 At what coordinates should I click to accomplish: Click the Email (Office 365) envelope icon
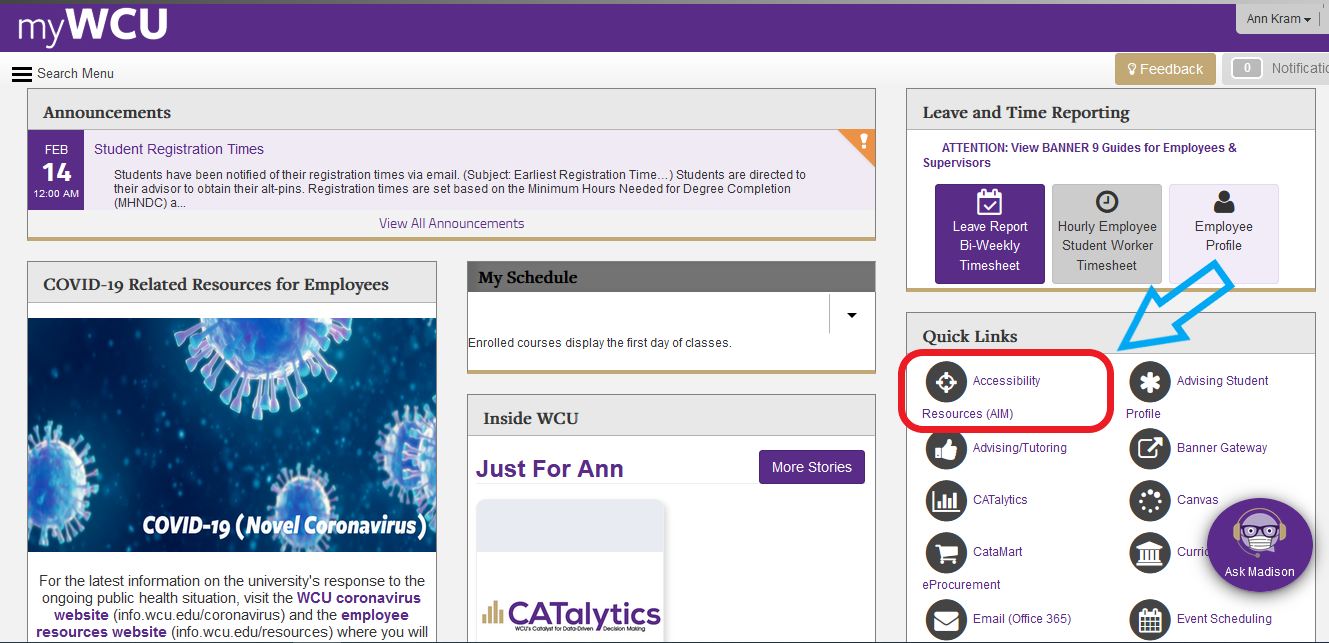click(x=946, y=619)
